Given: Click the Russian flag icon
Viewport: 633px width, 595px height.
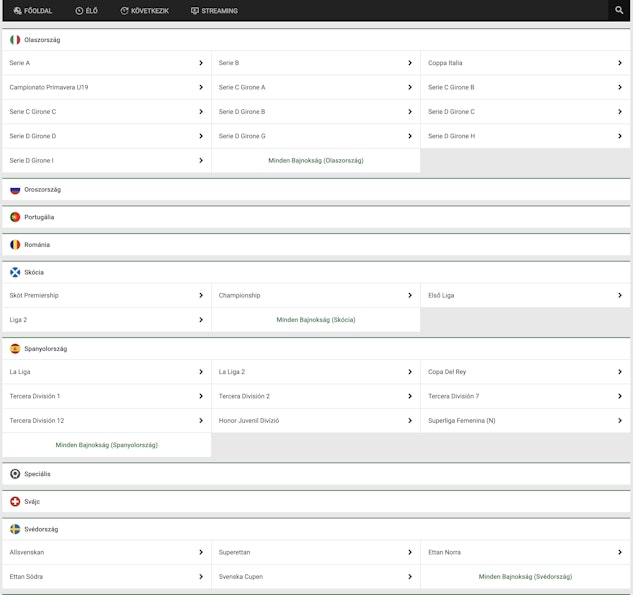Looking at the screenshot, I should coord(15,189).
